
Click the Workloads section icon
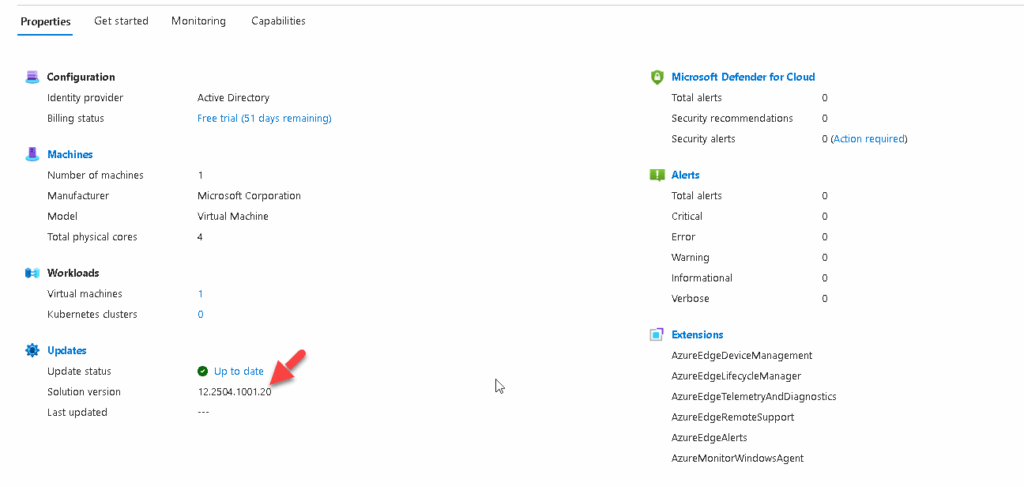(32, 273)
